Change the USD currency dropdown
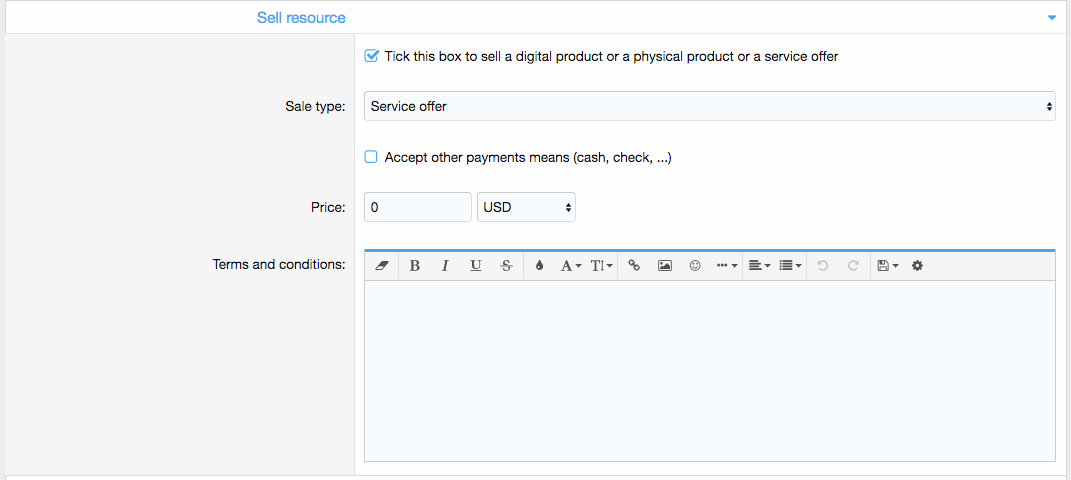Viewport: 1071px width, 480px height. pyautogui.click(x=527, y=207)
